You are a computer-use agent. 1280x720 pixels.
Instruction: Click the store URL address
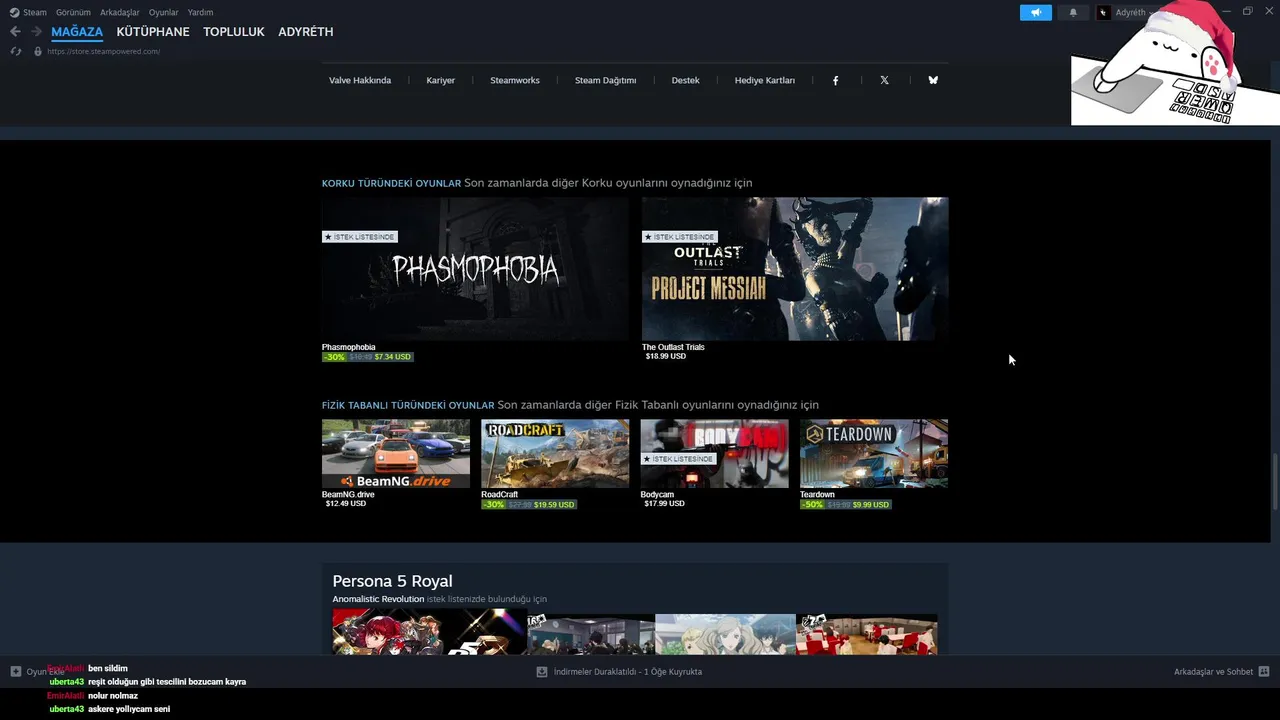tap(104, 51)
